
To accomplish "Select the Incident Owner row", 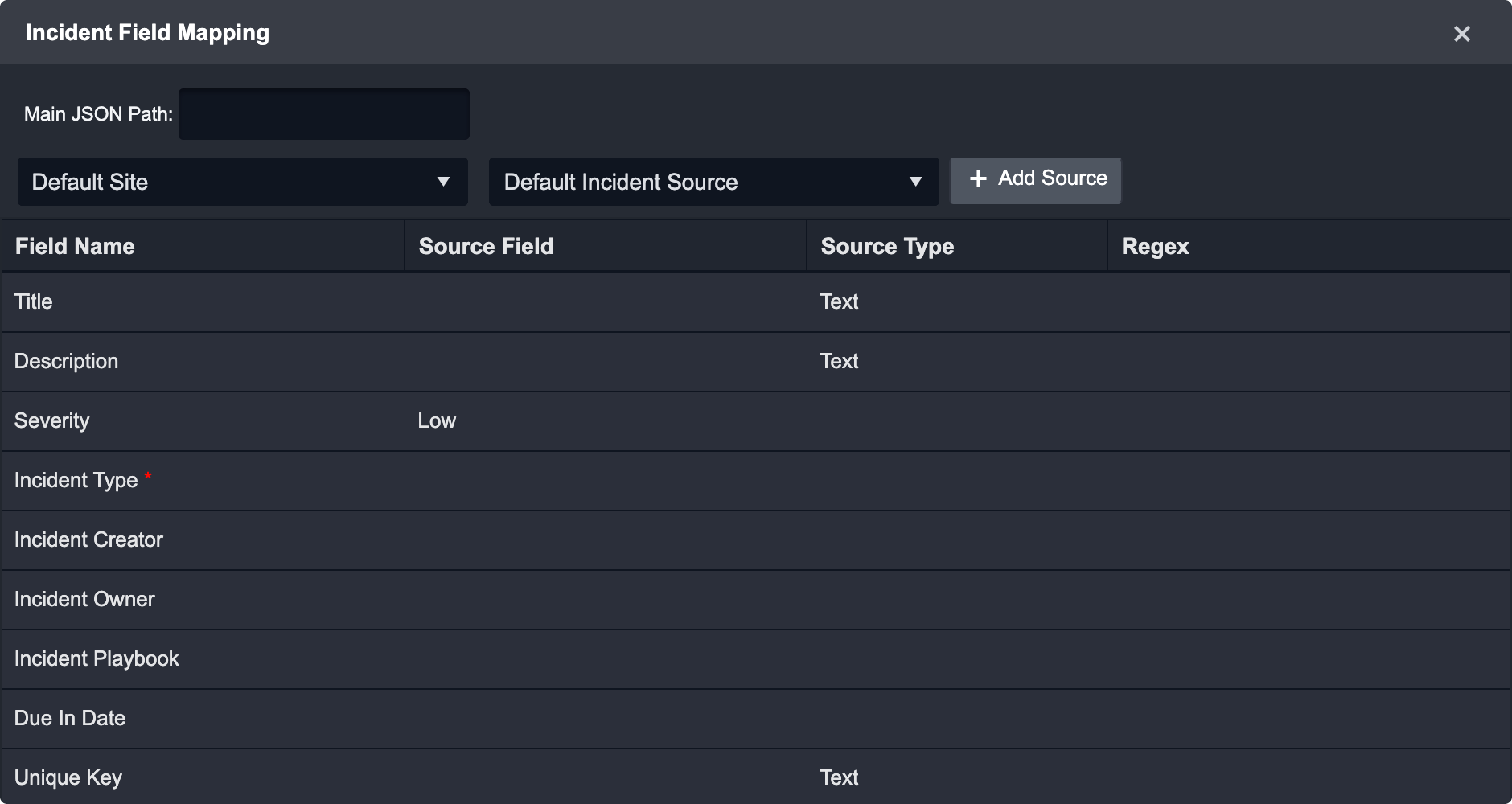I will click(84, 599).
